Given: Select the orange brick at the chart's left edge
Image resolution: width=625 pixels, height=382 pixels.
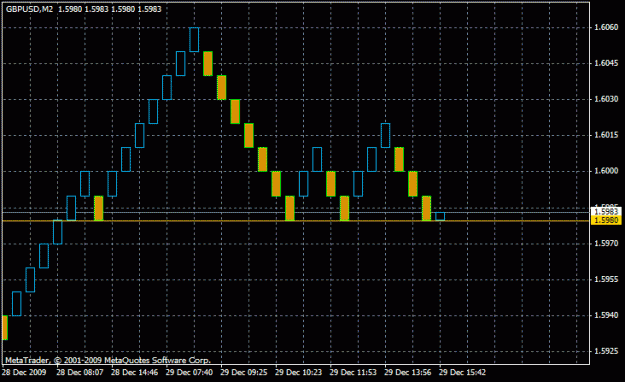Looking at the screenshot, I should 5,327.
